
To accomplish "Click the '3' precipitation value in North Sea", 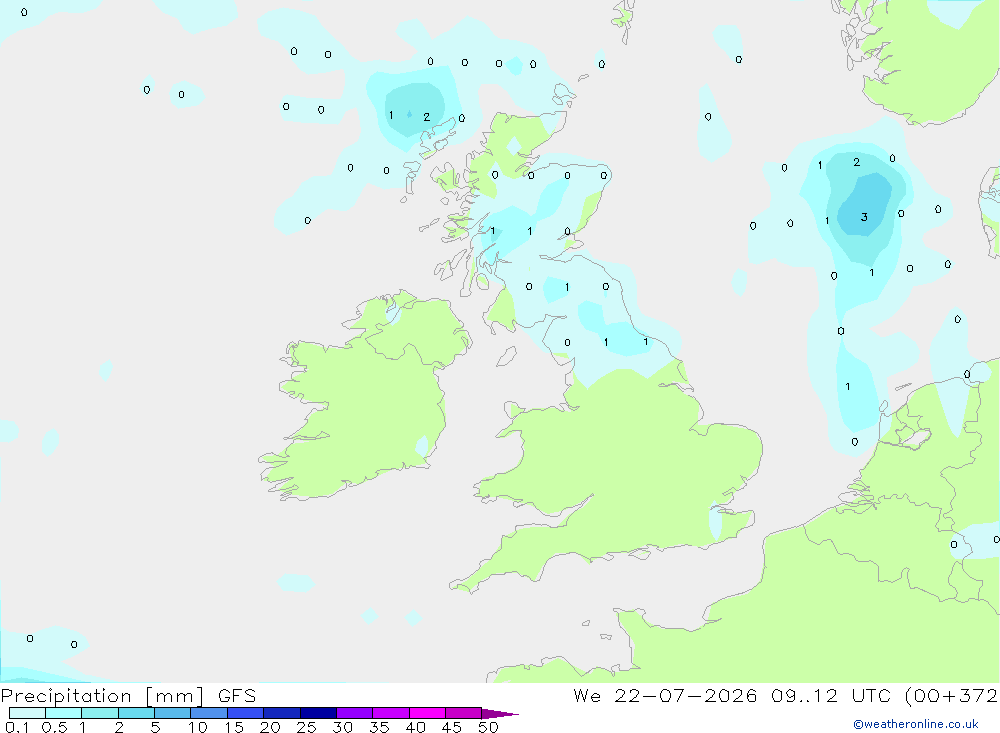I will (x=864, y=217).
